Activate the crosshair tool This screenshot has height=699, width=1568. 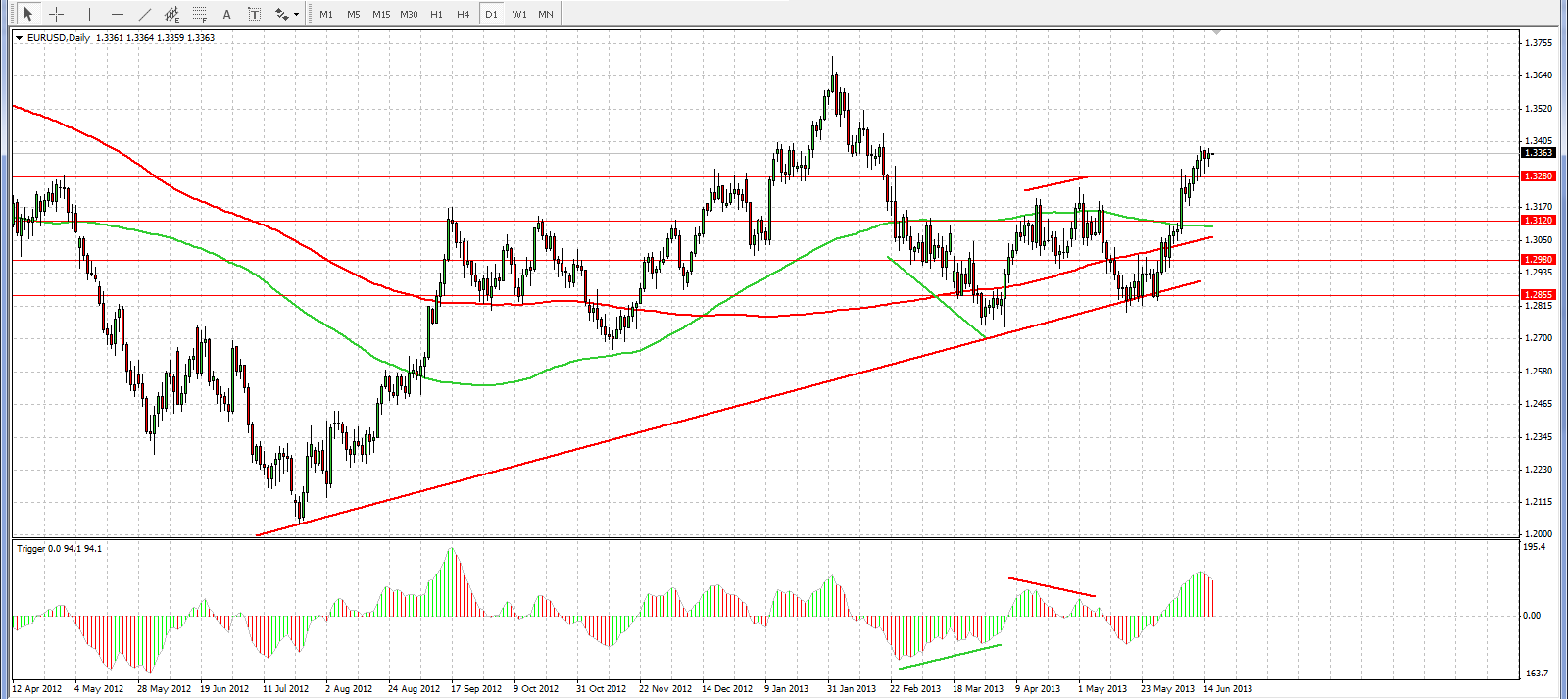[x=57, y=14]
